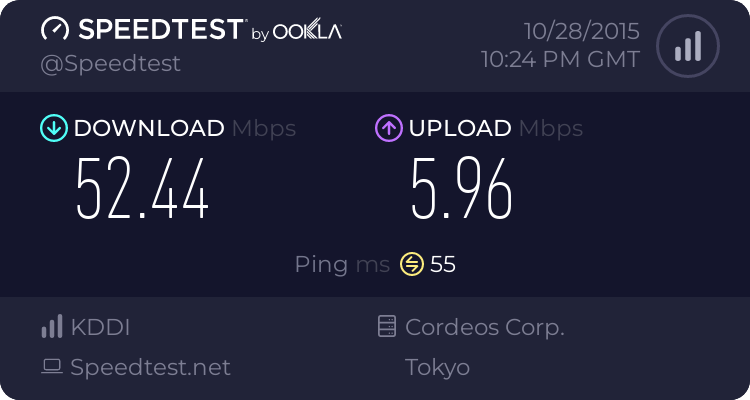Screen dimensions: 750x400
Task: Click the 10/28/2015 test date
Action: coord(574,30)
